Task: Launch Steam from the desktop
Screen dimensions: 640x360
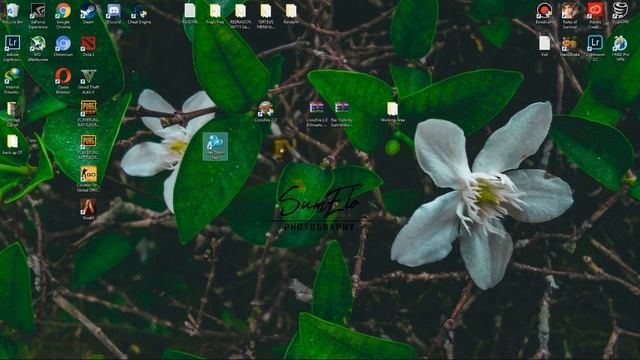Action: click(88, 13)
